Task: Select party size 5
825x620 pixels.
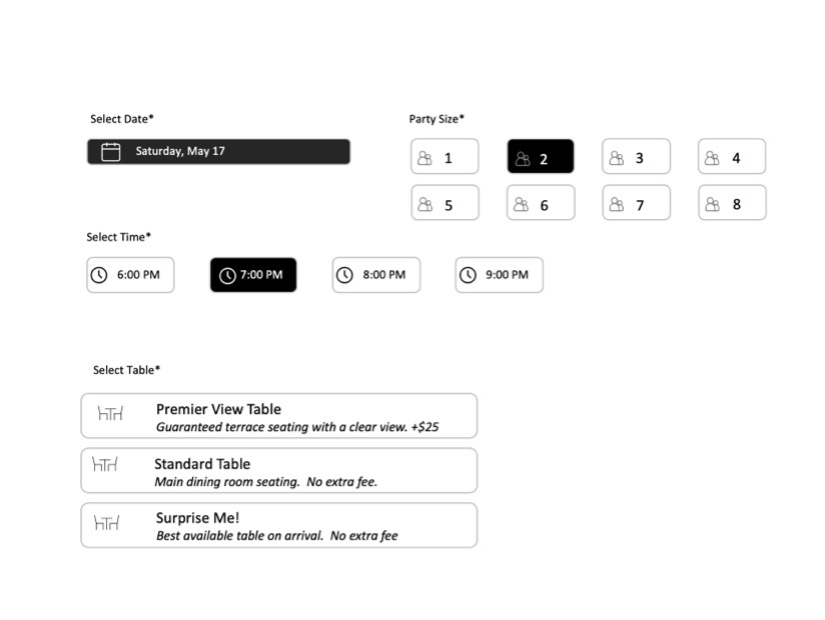Action: [445, 203]
